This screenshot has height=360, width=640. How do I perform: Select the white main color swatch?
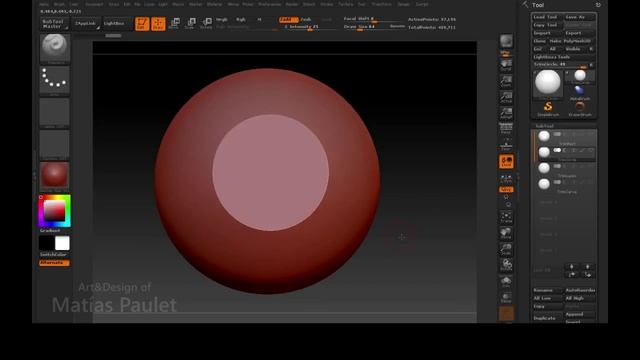[x=62, y=243]
